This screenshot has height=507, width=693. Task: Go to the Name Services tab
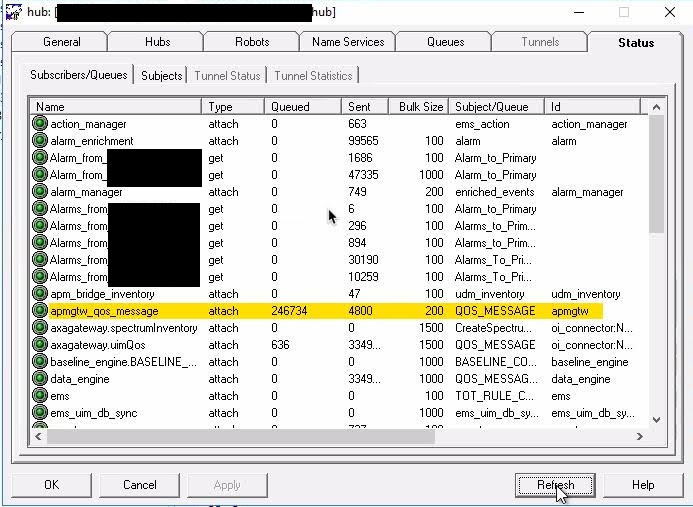348,42
